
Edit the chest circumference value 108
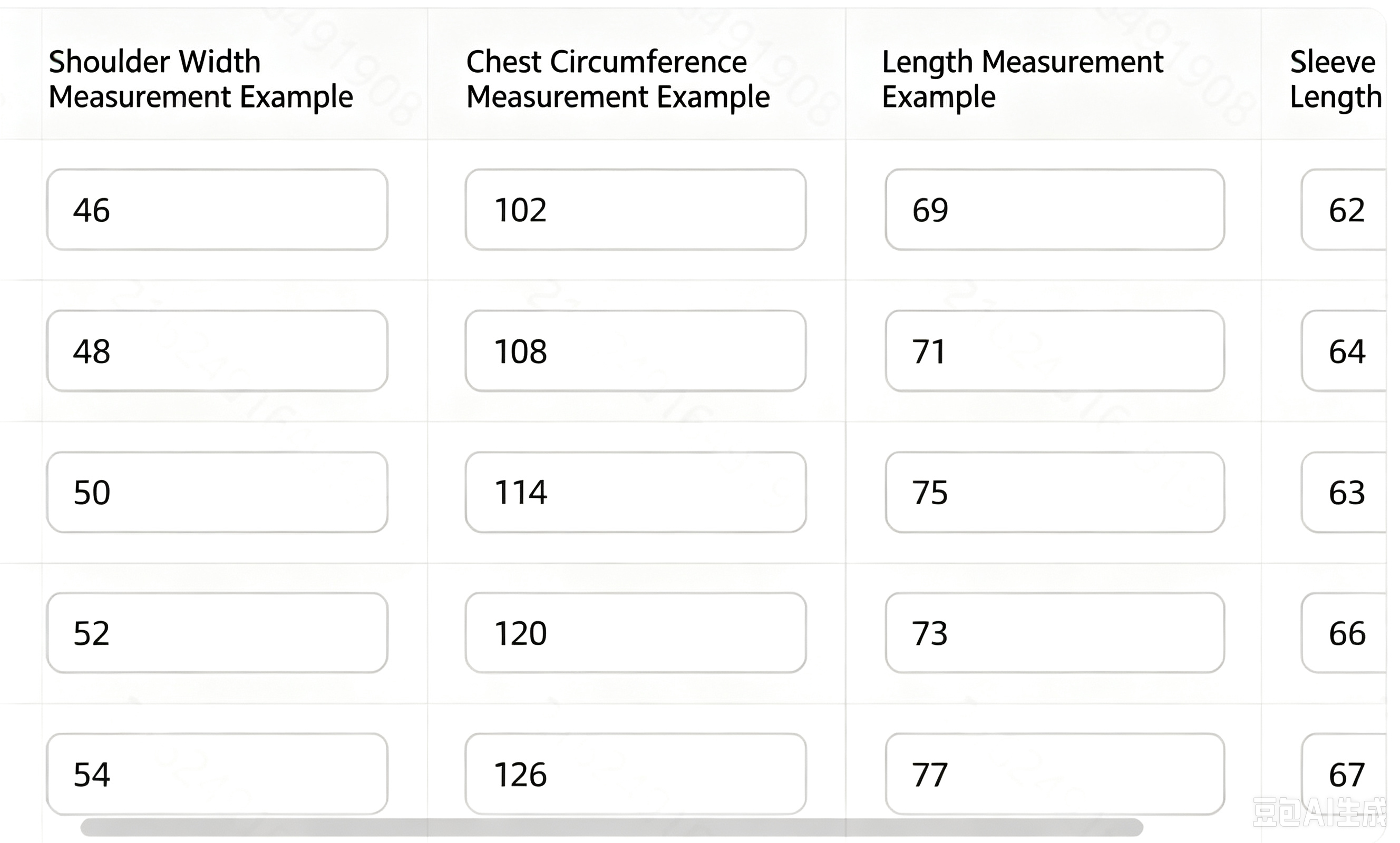[x=635, y=350]
